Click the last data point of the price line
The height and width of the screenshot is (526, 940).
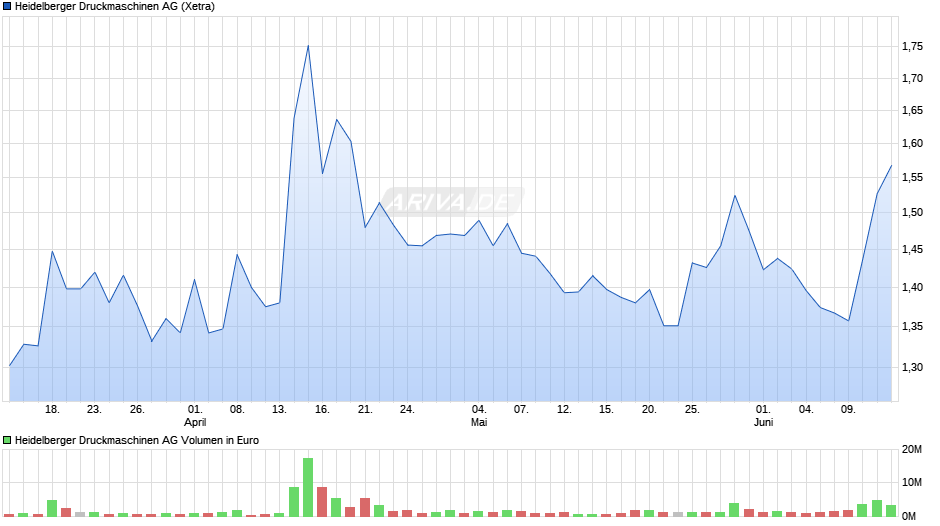(891, 166)
